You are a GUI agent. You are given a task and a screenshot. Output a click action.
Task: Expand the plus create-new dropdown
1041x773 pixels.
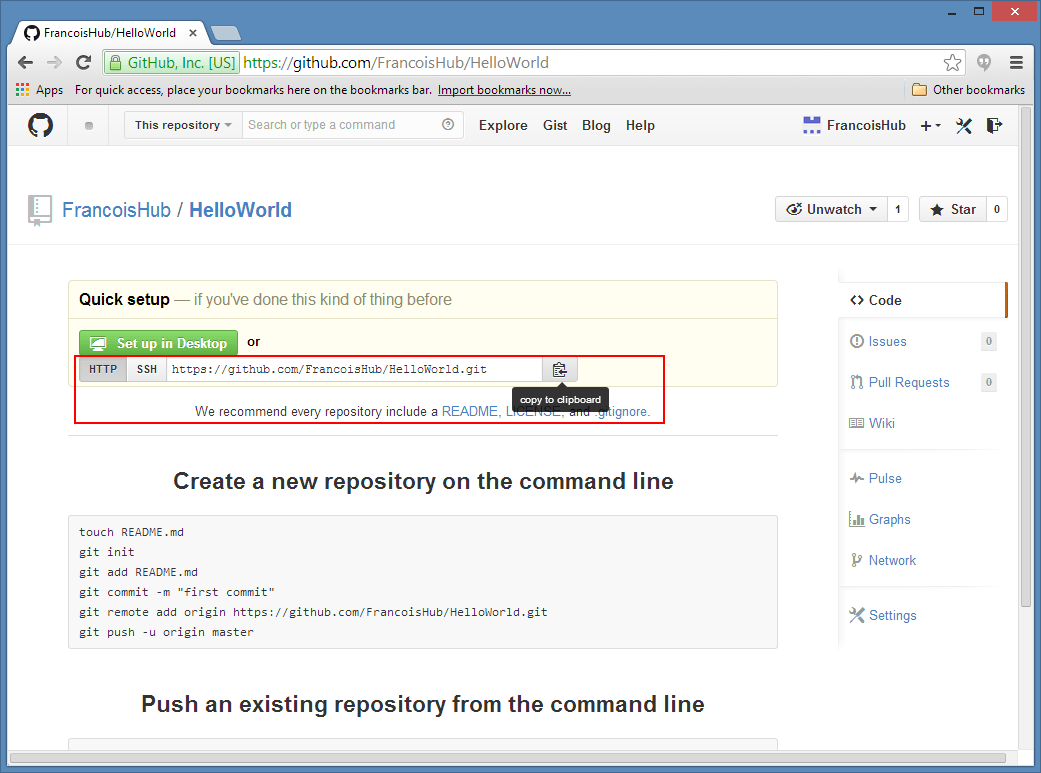pos(930,126)
